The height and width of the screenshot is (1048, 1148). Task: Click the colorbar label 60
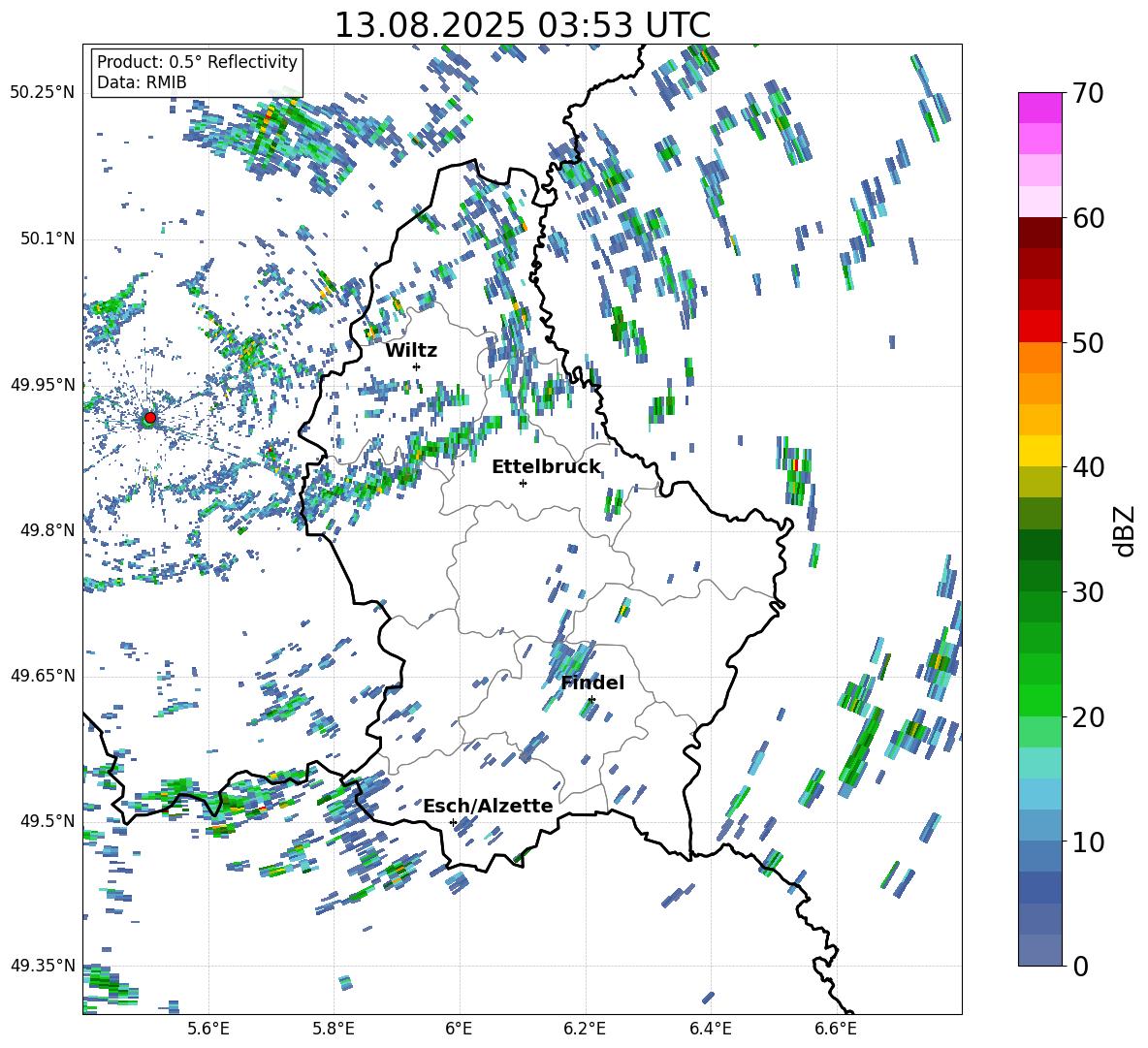click(x=1088, y=218)
